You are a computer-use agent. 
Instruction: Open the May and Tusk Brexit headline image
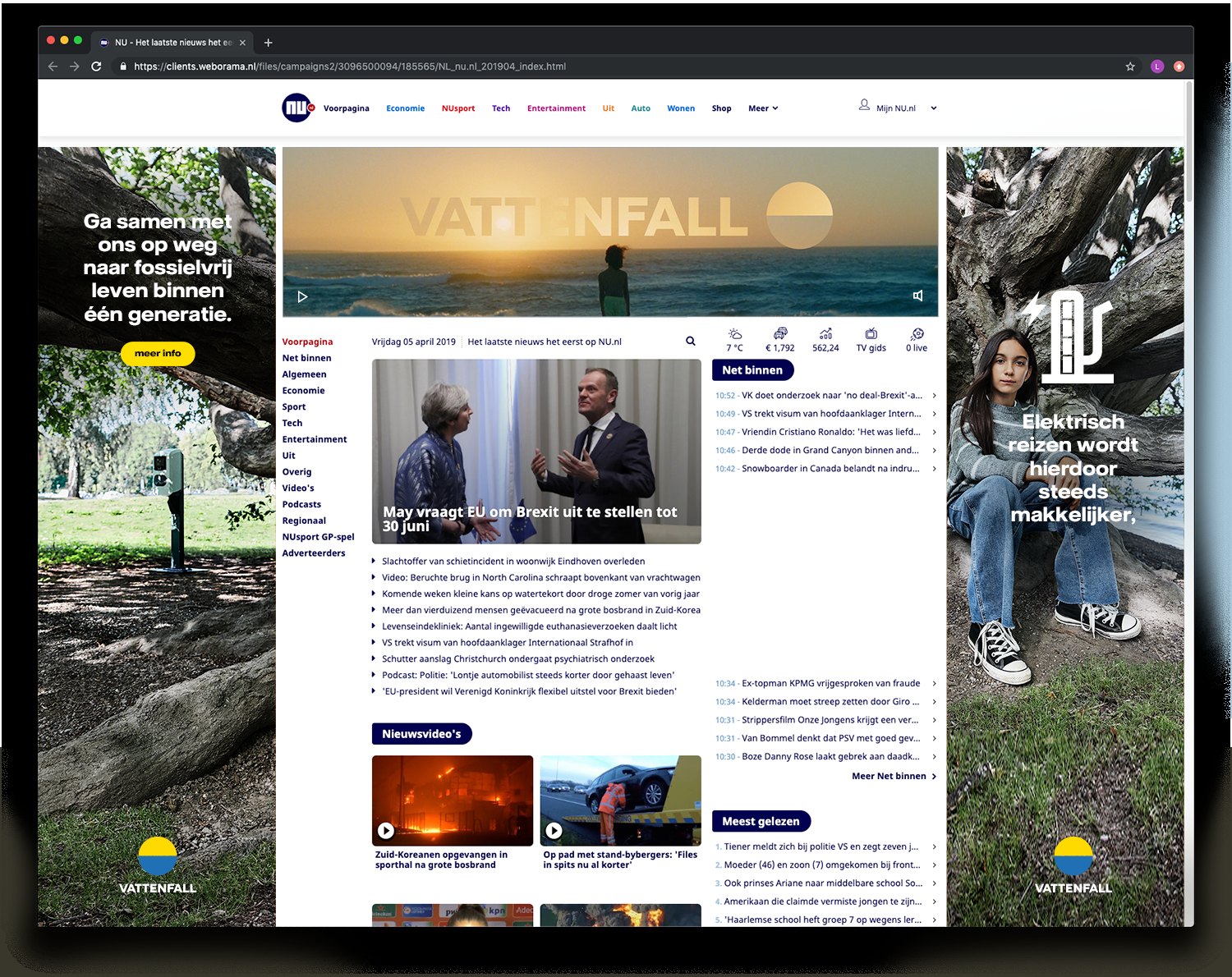[x=536, y=452]
